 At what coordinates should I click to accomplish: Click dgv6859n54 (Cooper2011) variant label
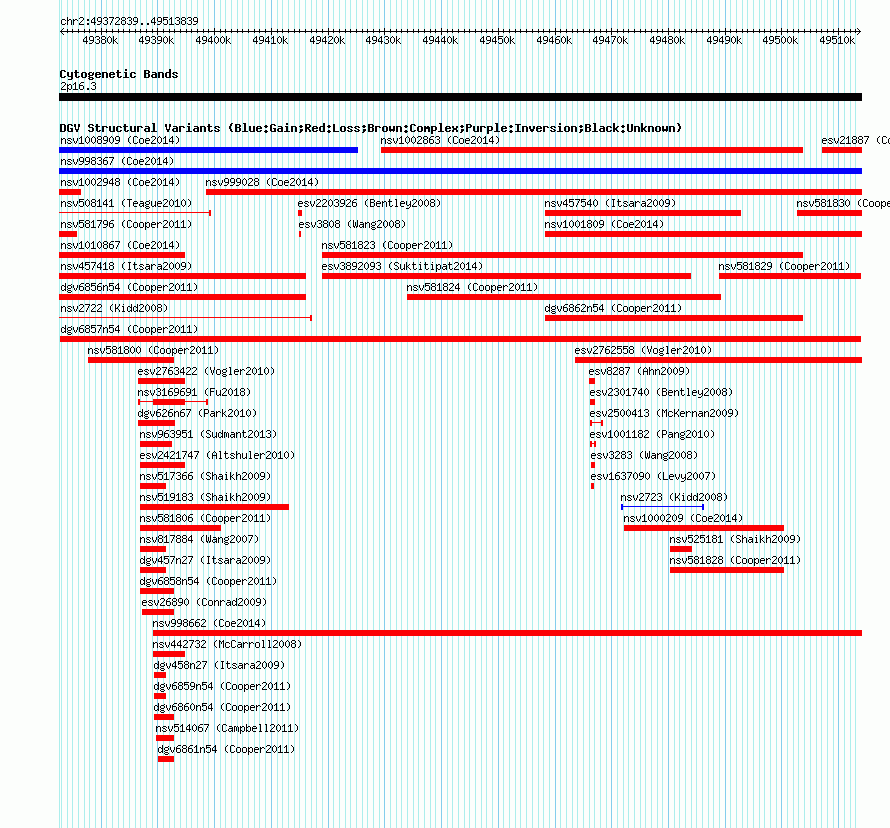click(222, 686)
